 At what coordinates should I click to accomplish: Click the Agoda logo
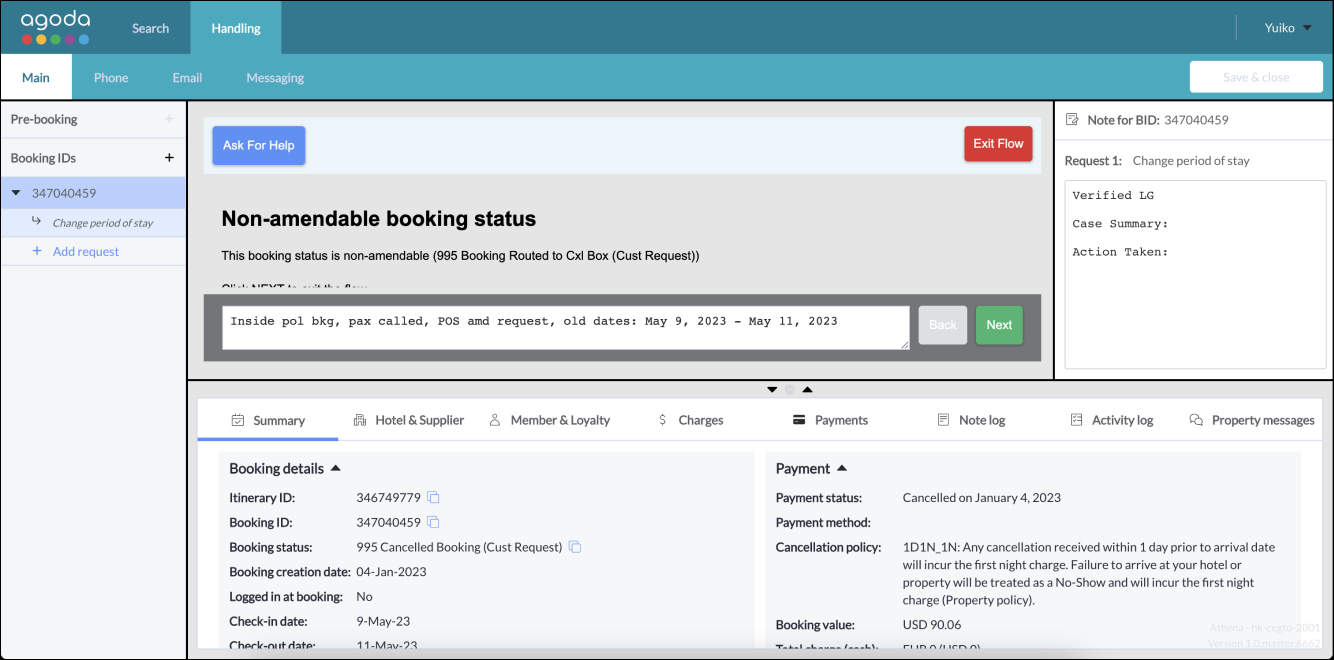coord(56,27)
